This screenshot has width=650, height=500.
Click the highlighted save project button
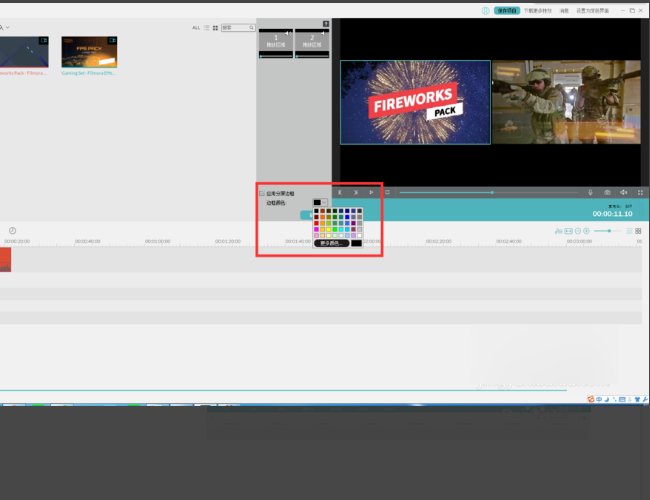coord(507,10)
